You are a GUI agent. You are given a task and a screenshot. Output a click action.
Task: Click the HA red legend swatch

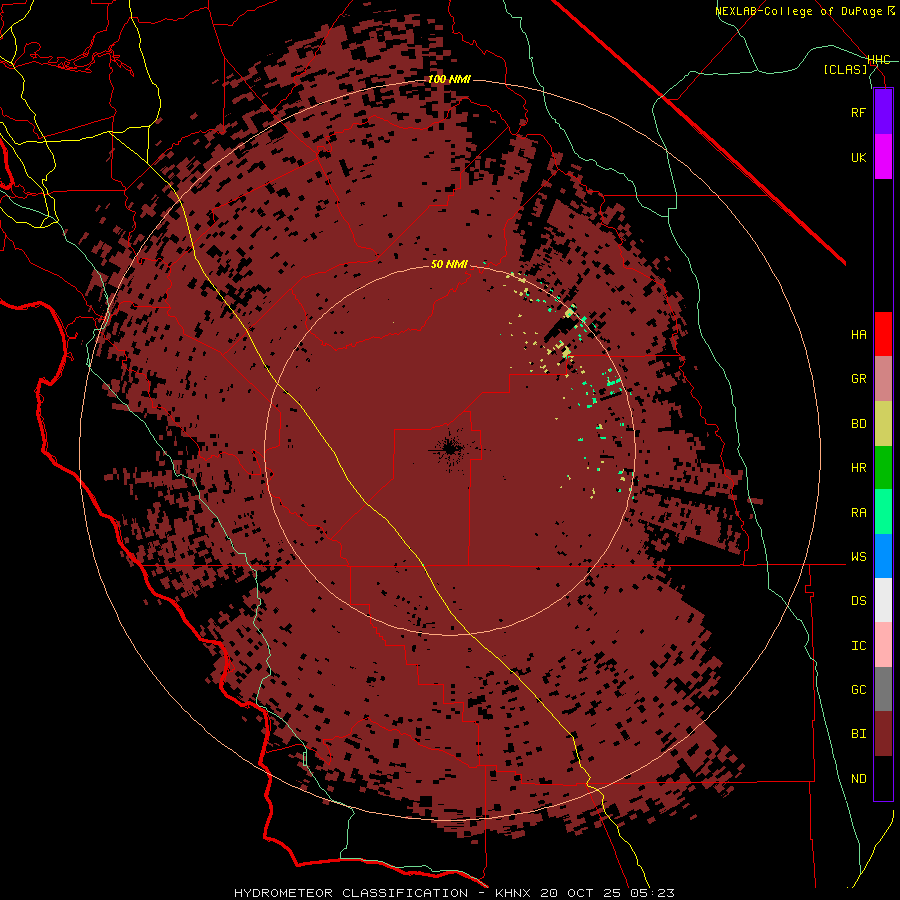(883, 334)
